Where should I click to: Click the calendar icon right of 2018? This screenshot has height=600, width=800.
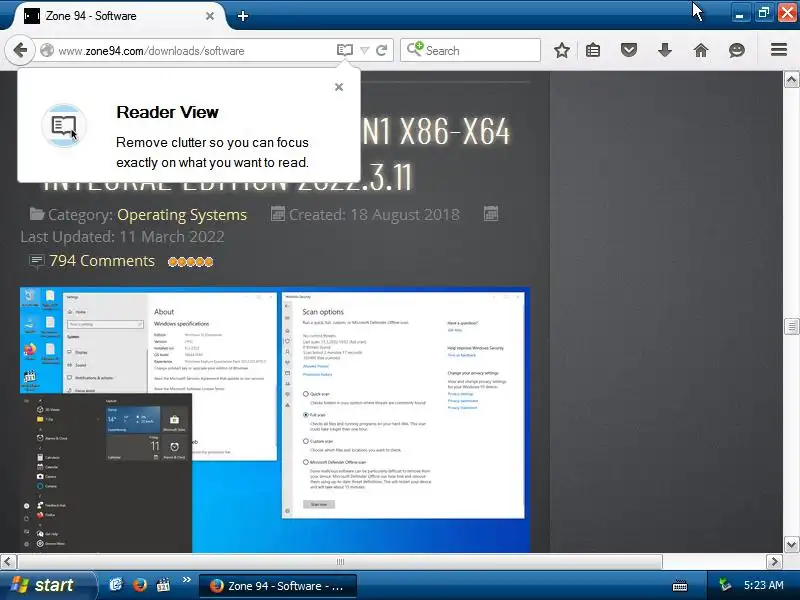click(x=491, y=213)
